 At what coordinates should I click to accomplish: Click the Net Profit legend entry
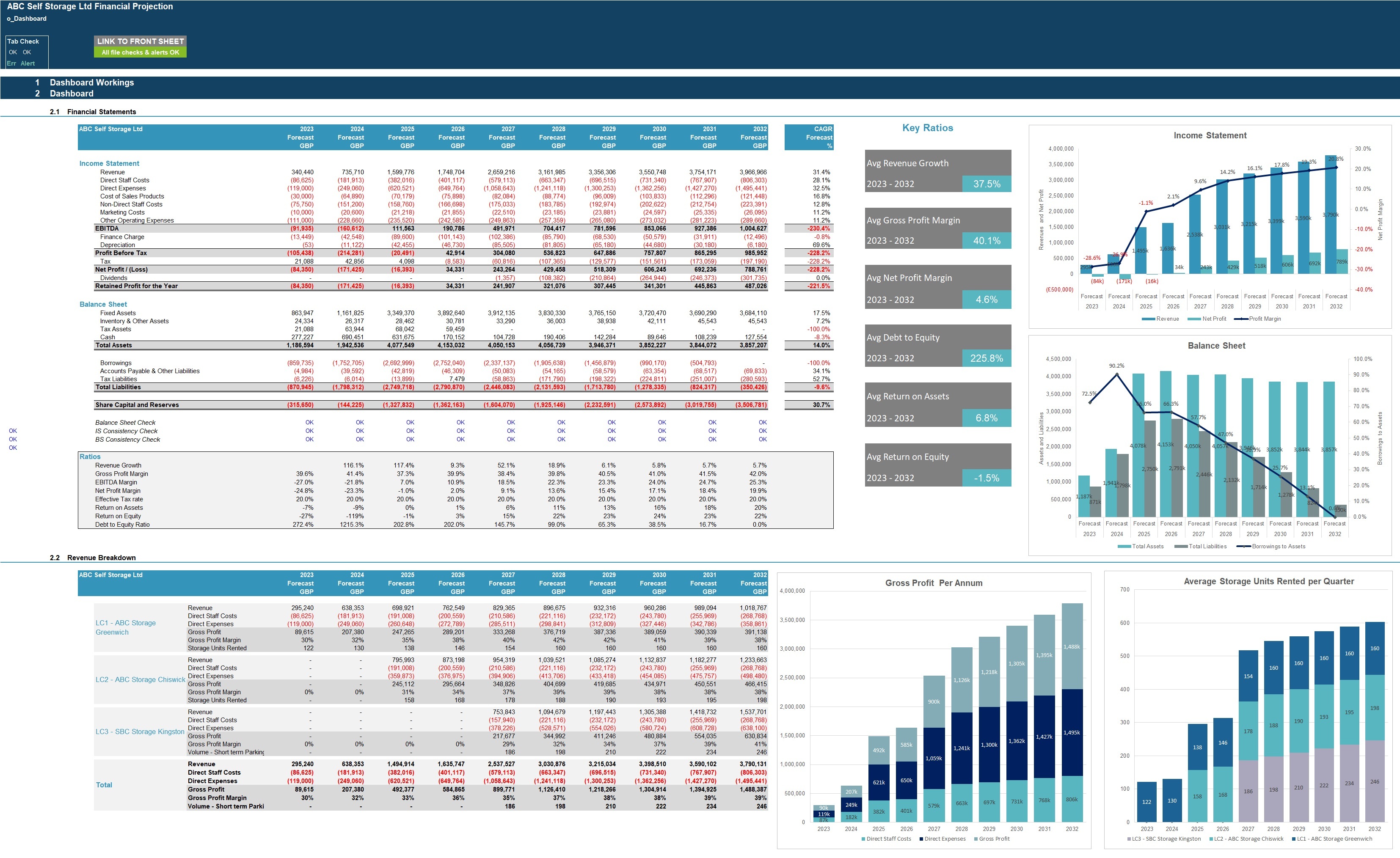(1214, 319)
